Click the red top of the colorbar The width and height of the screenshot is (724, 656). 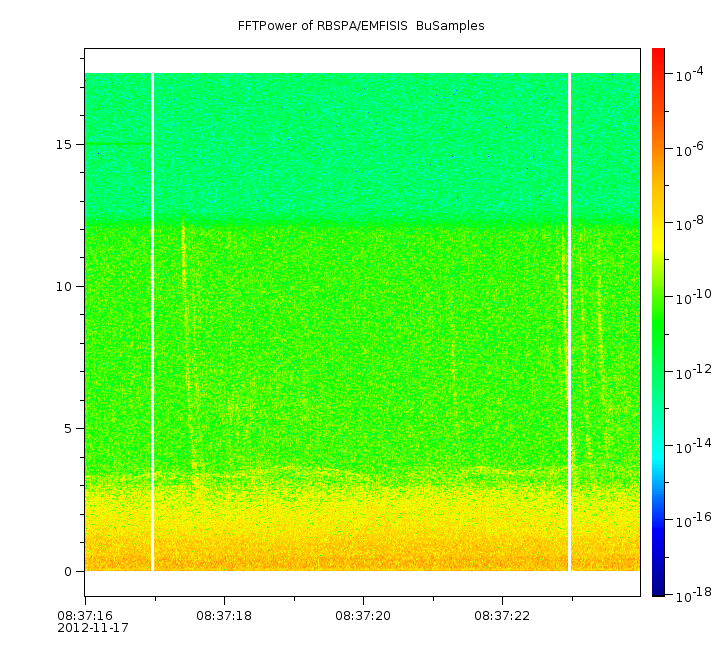click(x=658, y=58)
